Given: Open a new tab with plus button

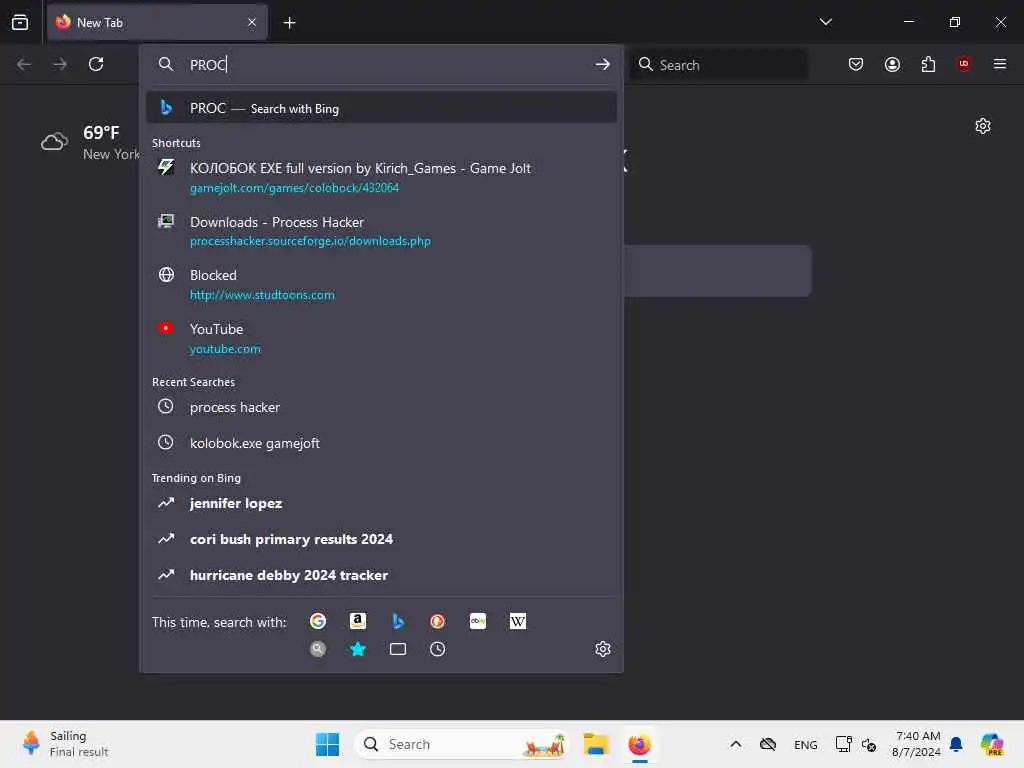Looking at the screenshot, I should [x=289, y=23].
